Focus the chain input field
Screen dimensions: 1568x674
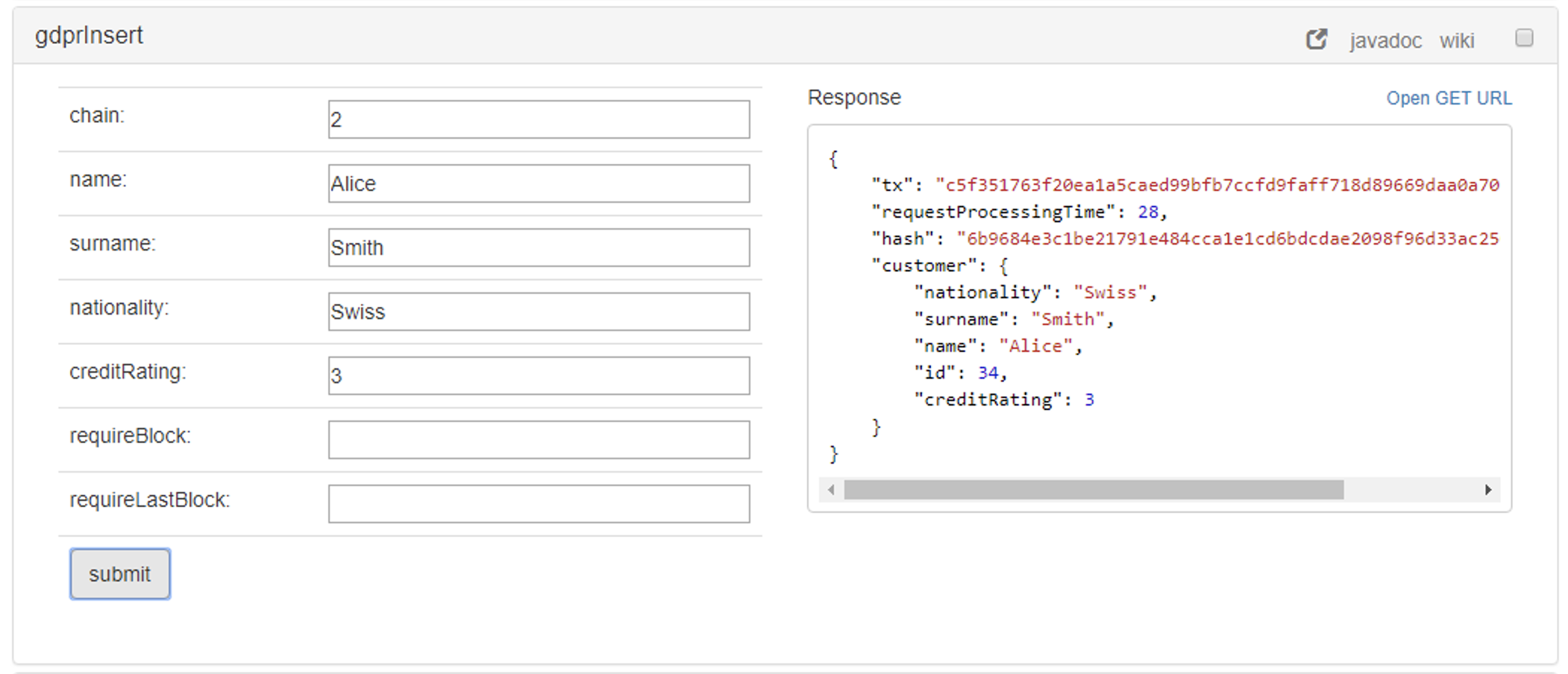(539, 119)
